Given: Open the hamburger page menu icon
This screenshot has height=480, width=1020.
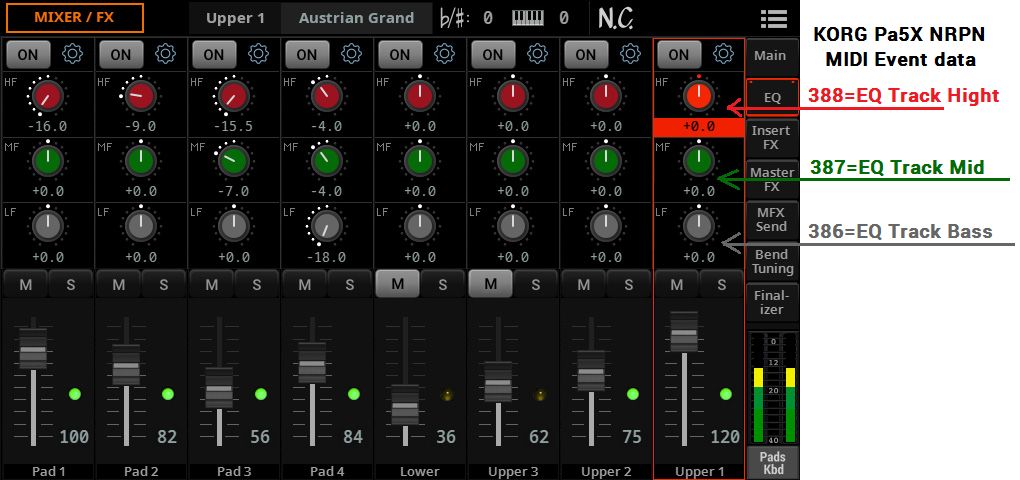Looking at the screenshot, I should pyautogui.click(x=773, y=18).
